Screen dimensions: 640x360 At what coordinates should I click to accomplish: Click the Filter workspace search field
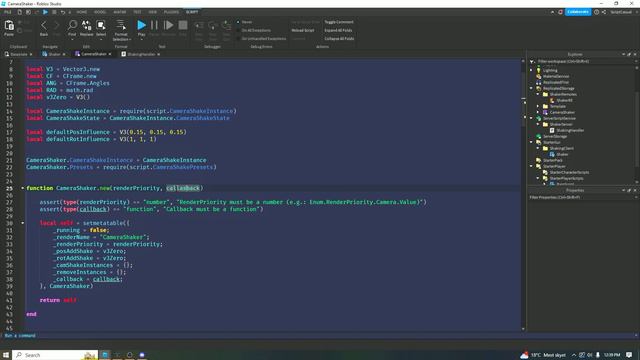tap(584, 62)
